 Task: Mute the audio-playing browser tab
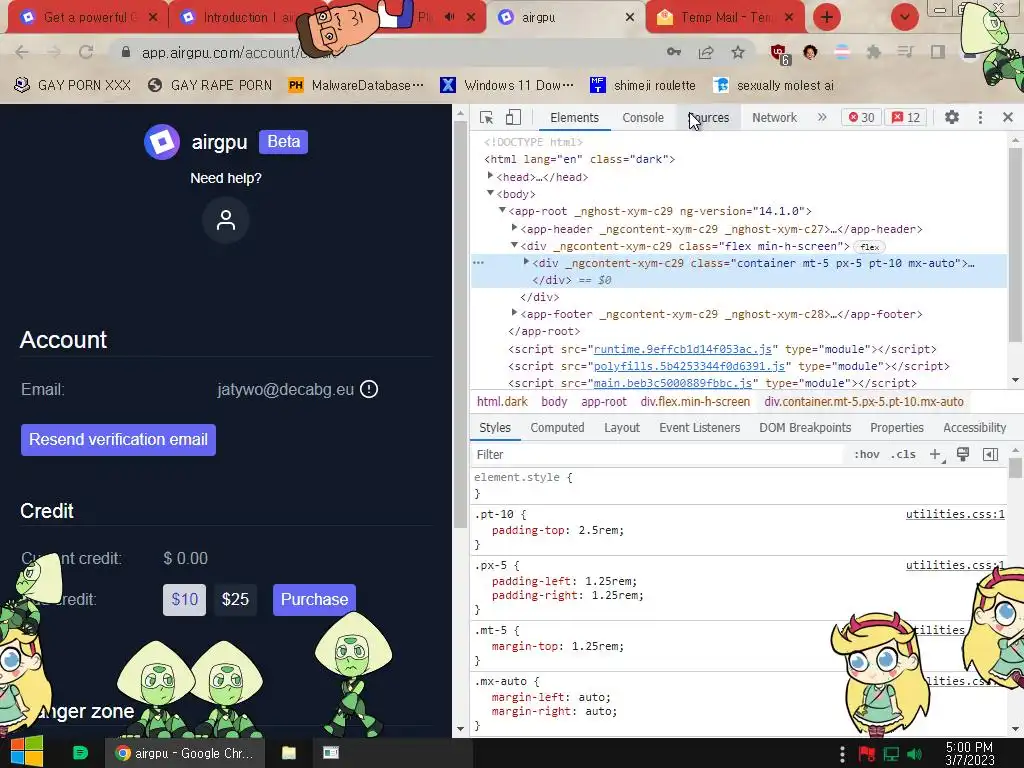(x=450, y=17)
